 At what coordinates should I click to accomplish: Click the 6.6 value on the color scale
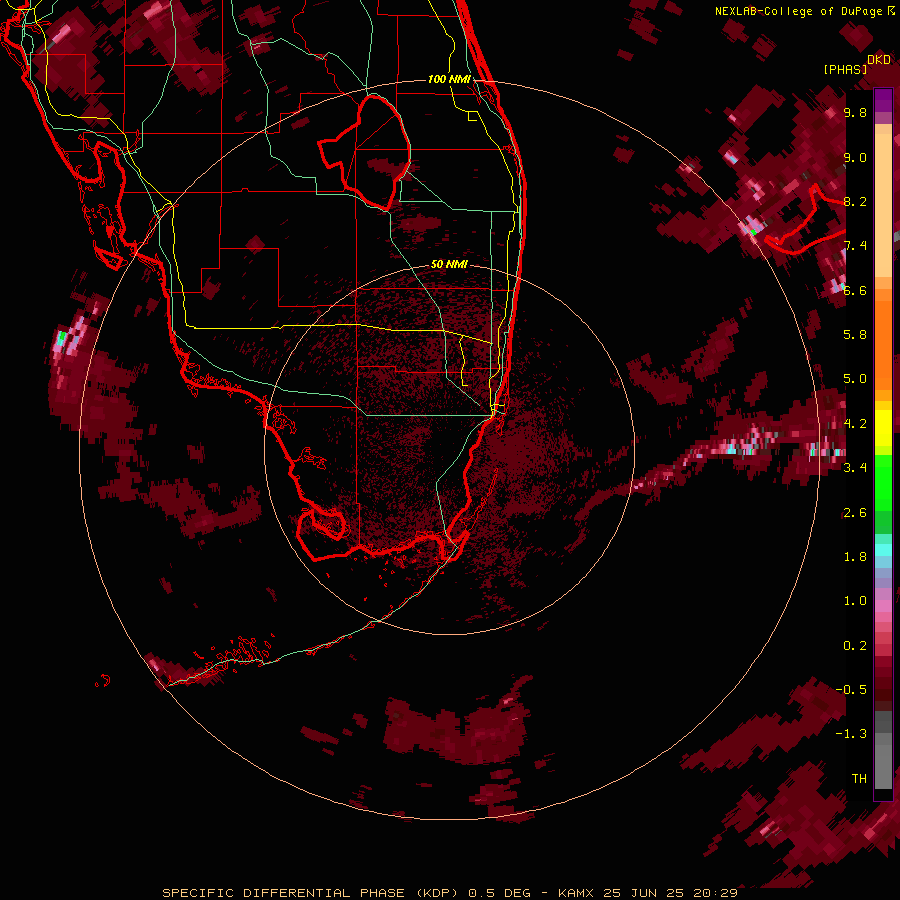tap(855, 290)
